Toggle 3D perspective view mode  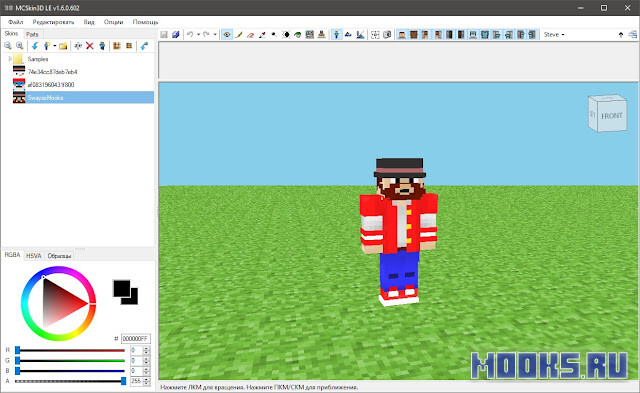tap(336, 35)
